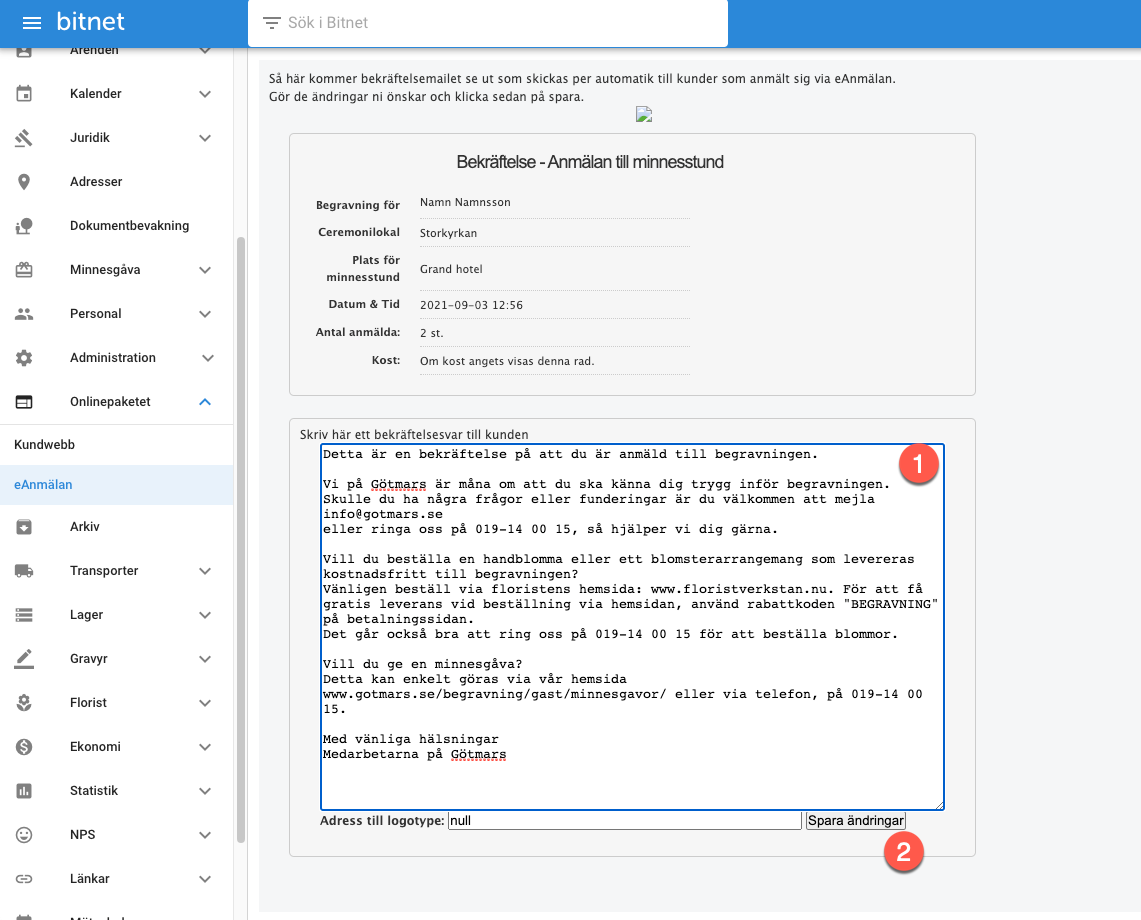Click in the confirmation message text area
Viewport: 1141px width, 920px height.
(632, 627)
